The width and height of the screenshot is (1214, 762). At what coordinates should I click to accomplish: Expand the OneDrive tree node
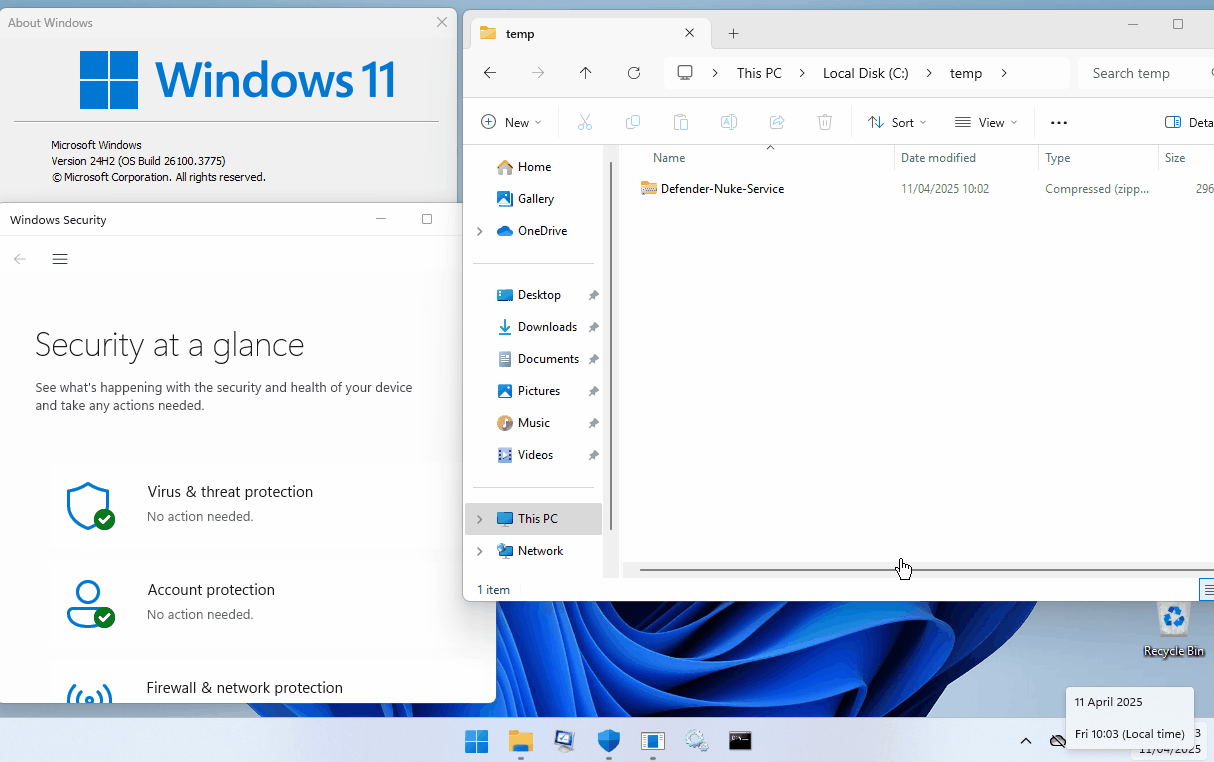click(480, 231)
